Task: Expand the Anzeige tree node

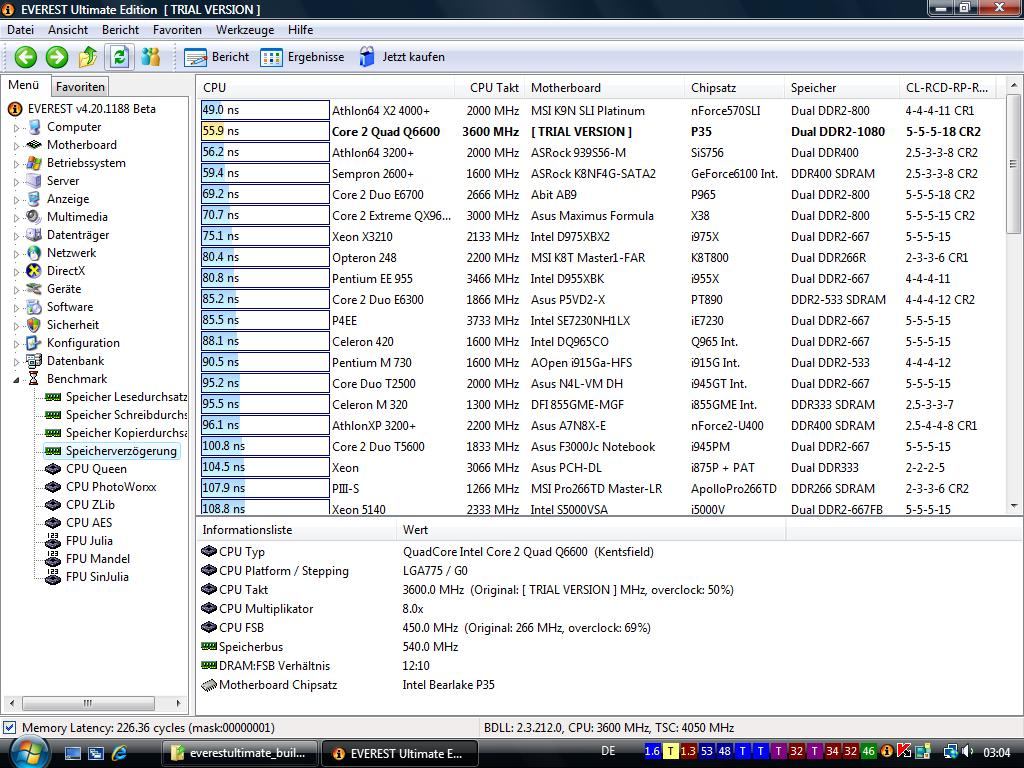Action: coord(16,200)
